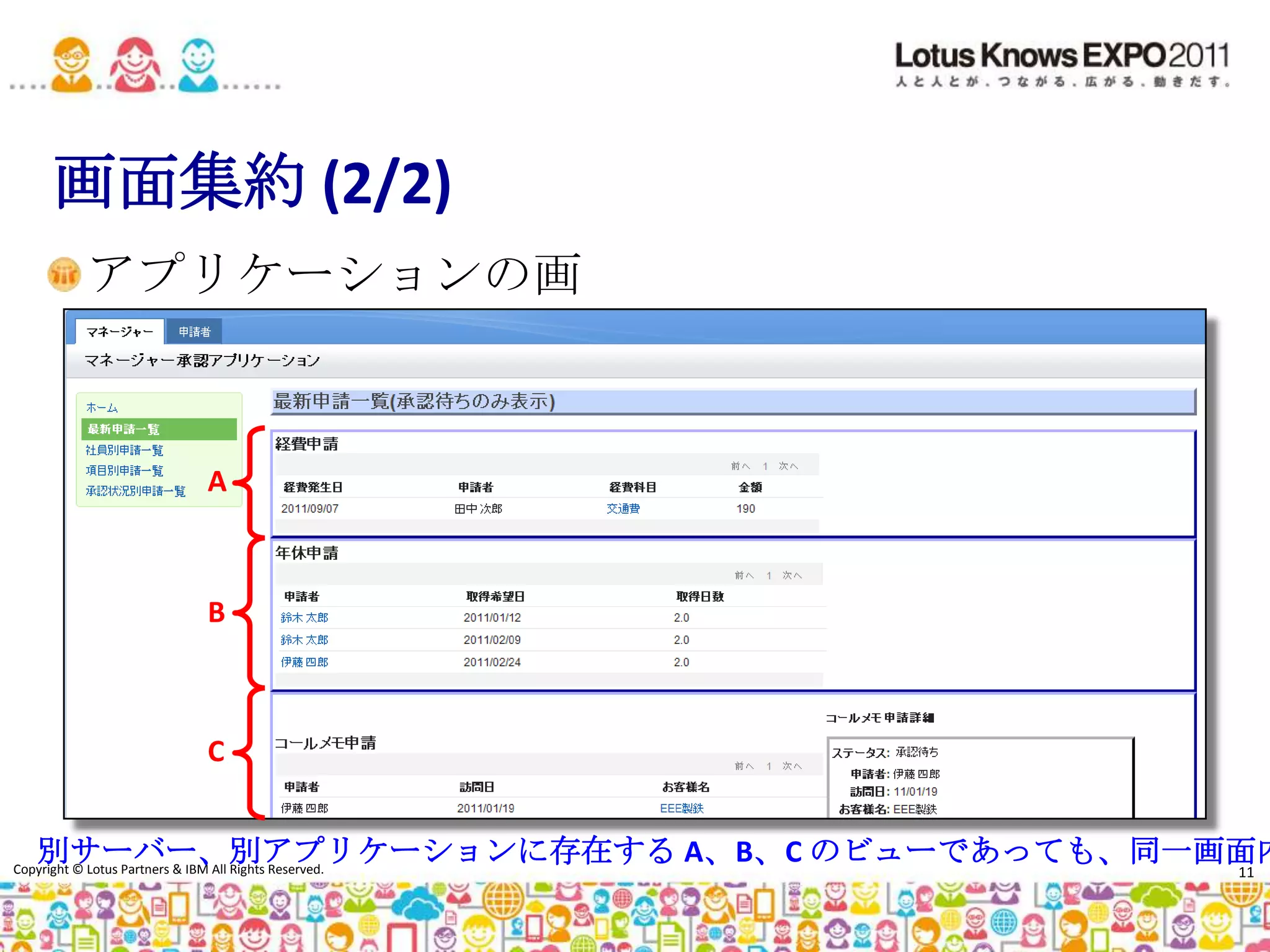Image resolution: width=1270 pixels, height=952 pixels.
Task: Click the blue man avatar icon
Action: tap(198, 64)
